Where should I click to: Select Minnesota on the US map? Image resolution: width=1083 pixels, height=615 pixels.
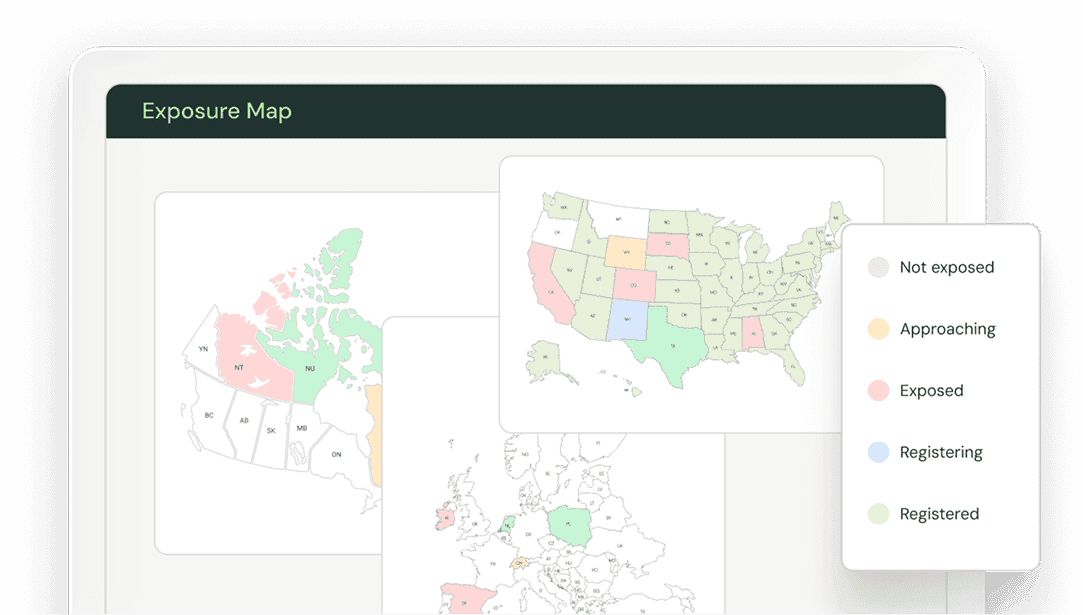699,234
